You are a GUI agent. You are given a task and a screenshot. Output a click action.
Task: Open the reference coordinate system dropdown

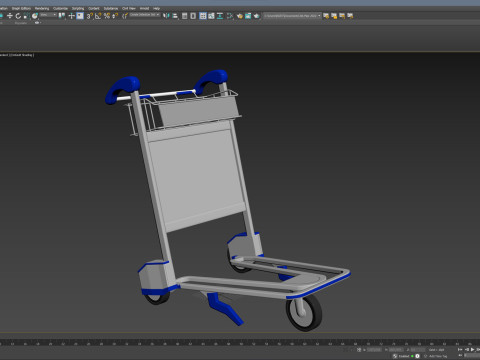[x=49, y=15]
